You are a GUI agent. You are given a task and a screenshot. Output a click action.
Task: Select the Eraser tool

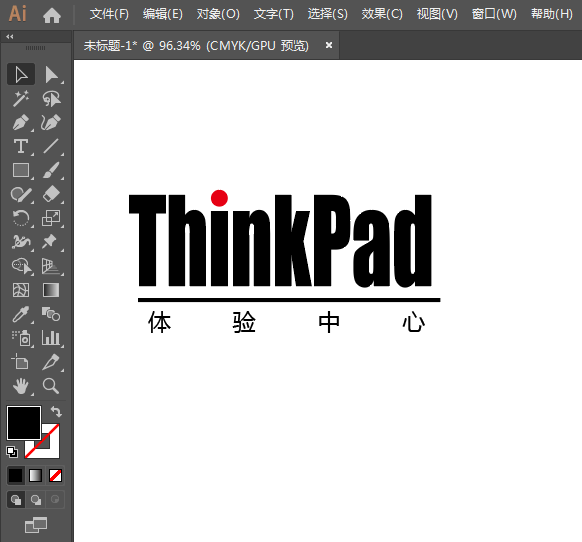51,194
